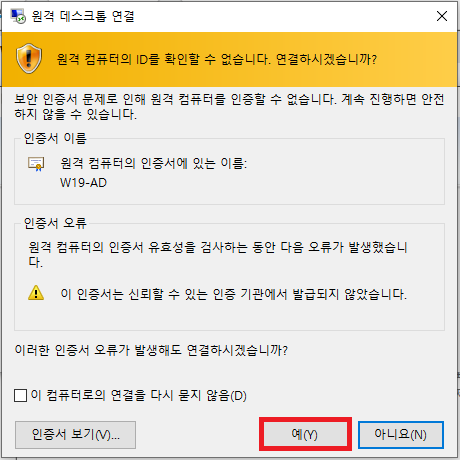Click the '원격 컴퓨터의 인증서에 있는 이름:' label
The height and width of the screenshot is (460, 460).
(153, 163)
